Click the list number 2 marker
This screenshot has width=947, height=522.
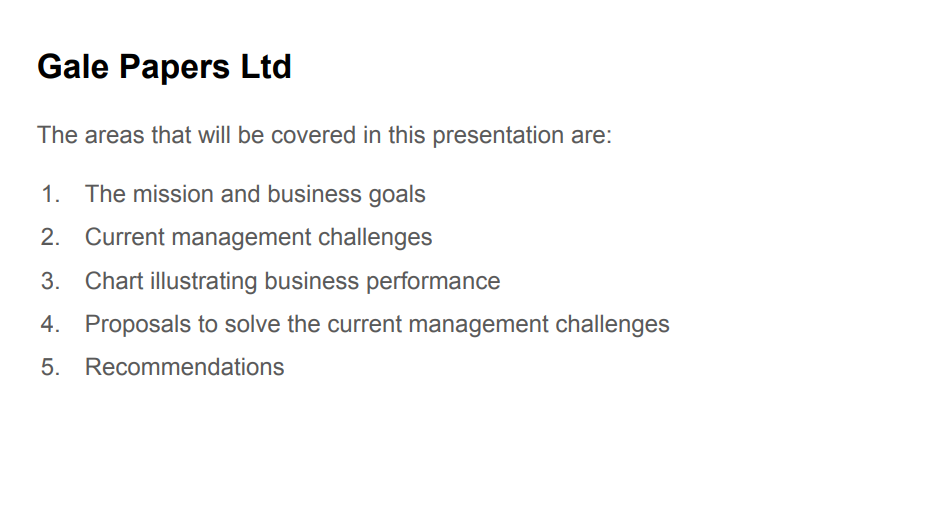point(50,237)
